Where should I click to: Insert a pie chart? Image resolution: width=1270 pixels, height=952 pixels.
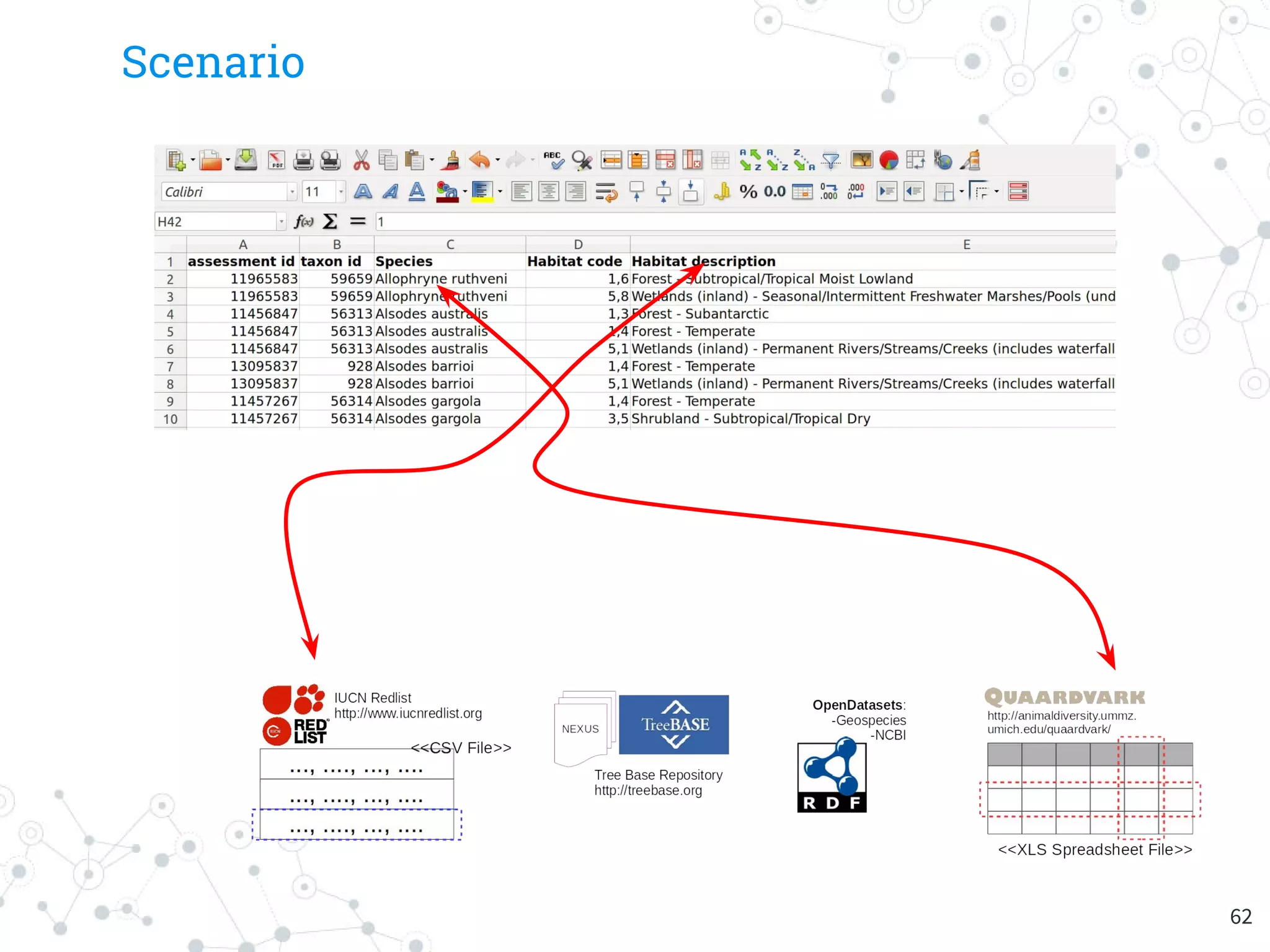click(888, 161)
